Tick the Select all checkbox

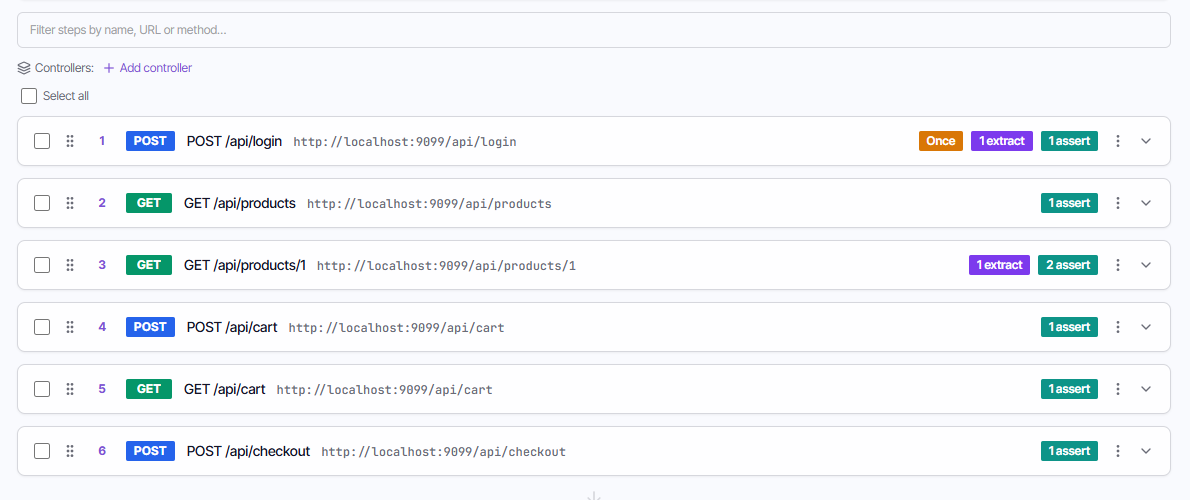[x=29, y=96]
